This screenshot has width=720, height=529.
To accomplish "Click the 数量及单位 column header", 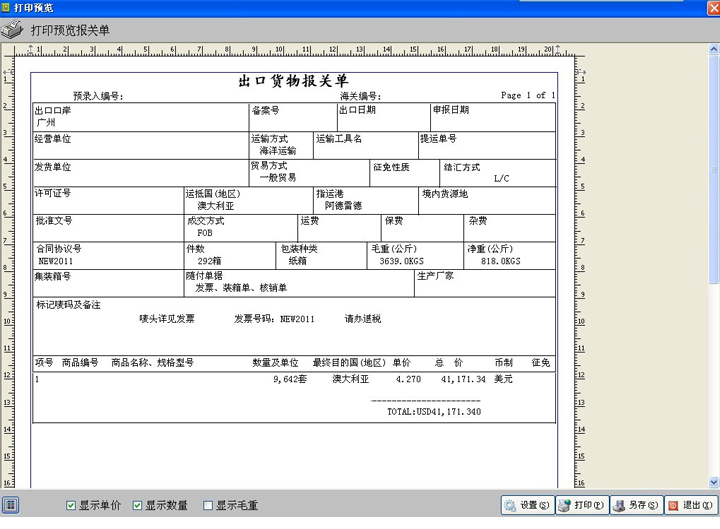I will point(276,363).
